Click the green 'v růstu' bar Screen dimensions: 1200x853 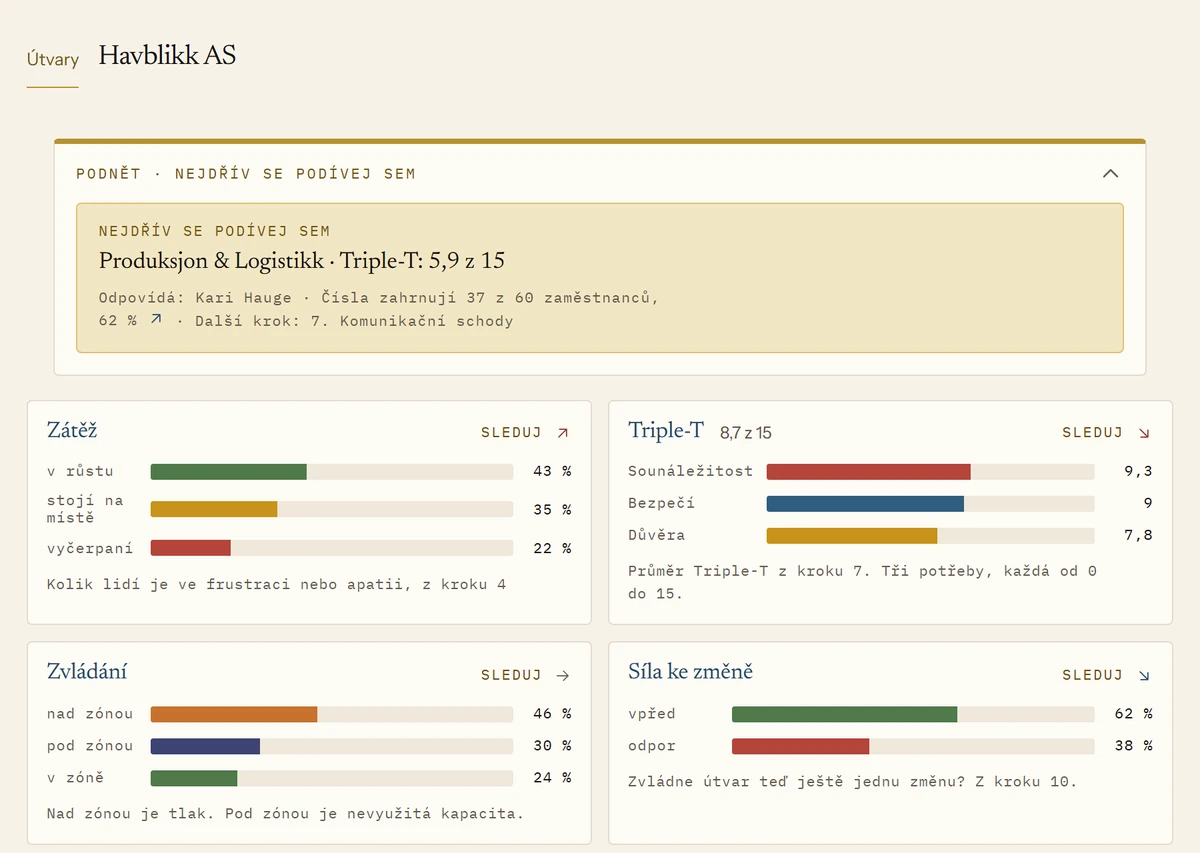(229, 471)
